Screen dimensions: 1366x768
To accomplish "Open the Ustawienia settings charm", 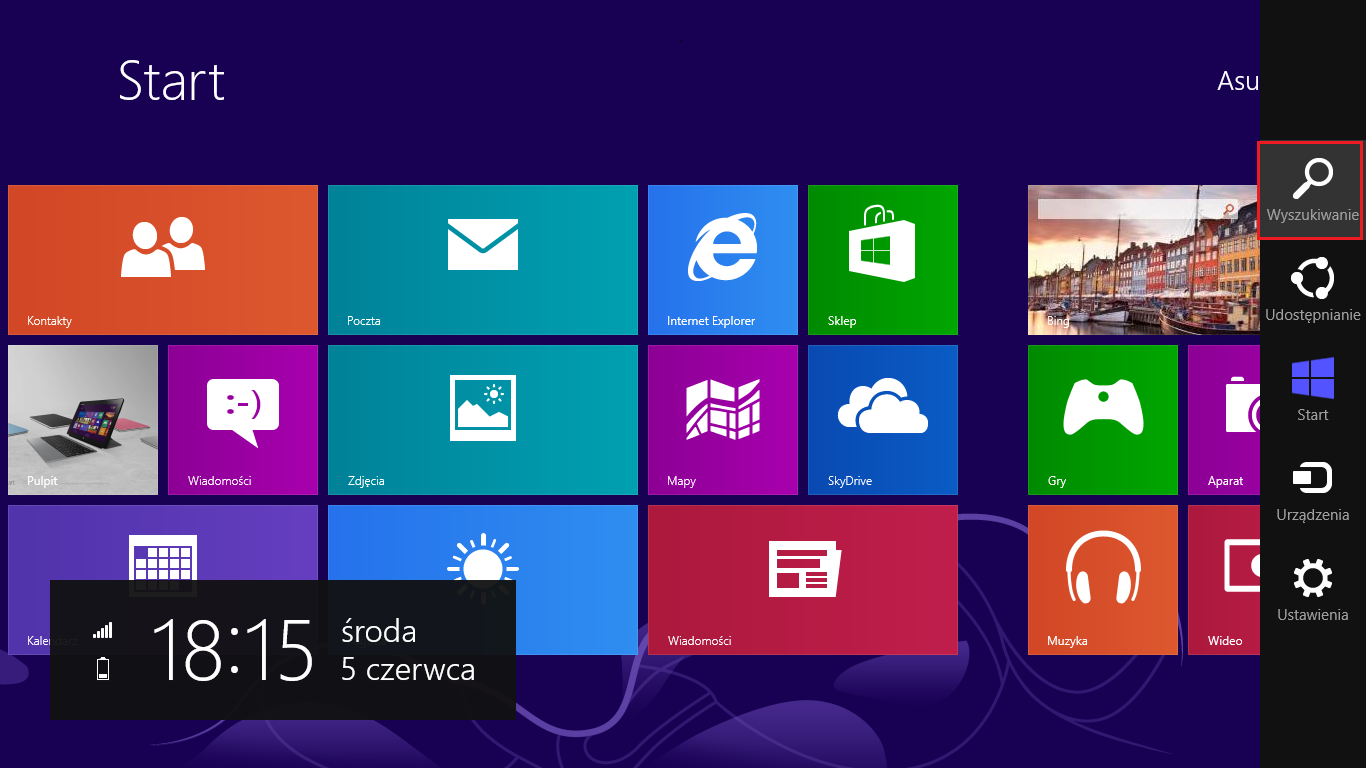I will 1312,590.
